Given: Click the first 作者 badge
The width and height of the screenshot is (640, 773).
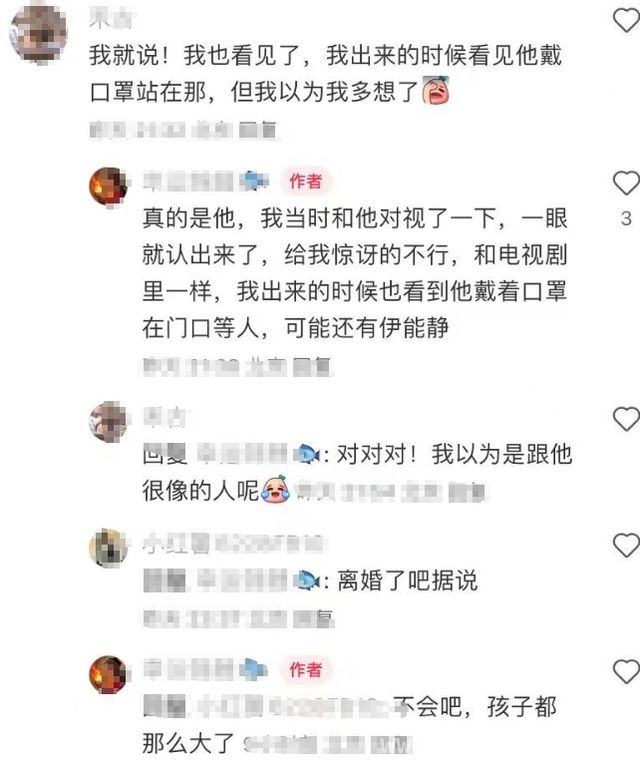Looking at the screenshot, I should [x=306, y=181].
